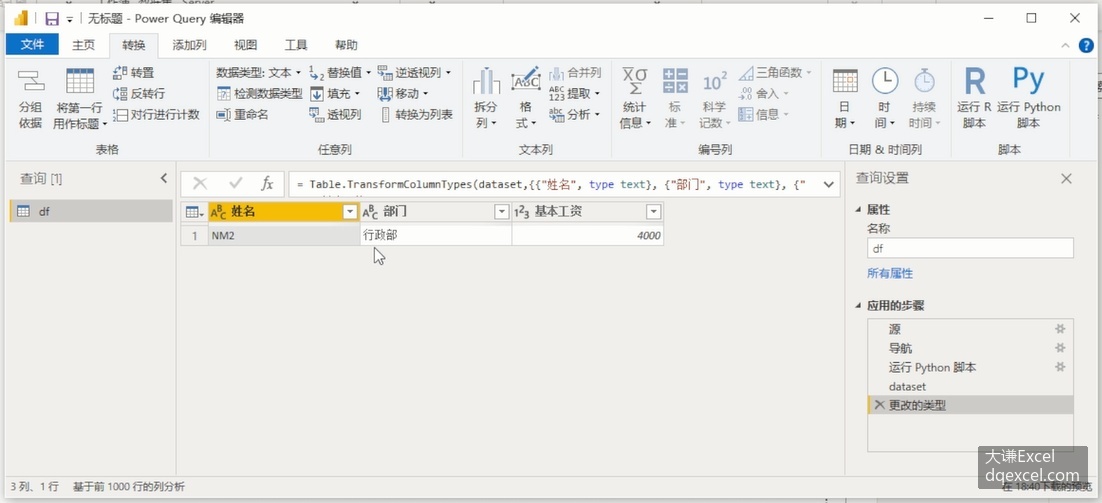This screenshot has width=1102, height=503.
Task: Collapse the Properties (属性) section
Action: (x=858, y=209)
